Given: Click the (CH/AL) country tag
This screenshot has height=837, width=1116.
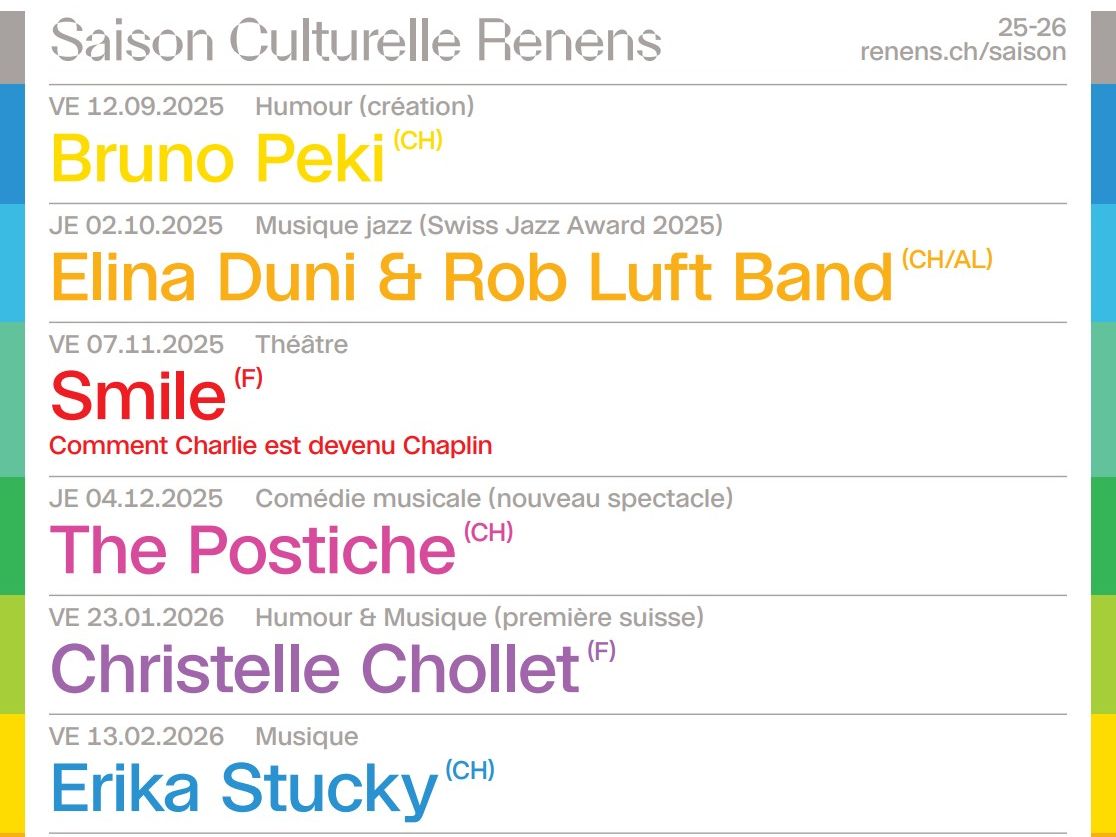Looking at the screenshot, I should pyautogui.click(x=947, y=260).
